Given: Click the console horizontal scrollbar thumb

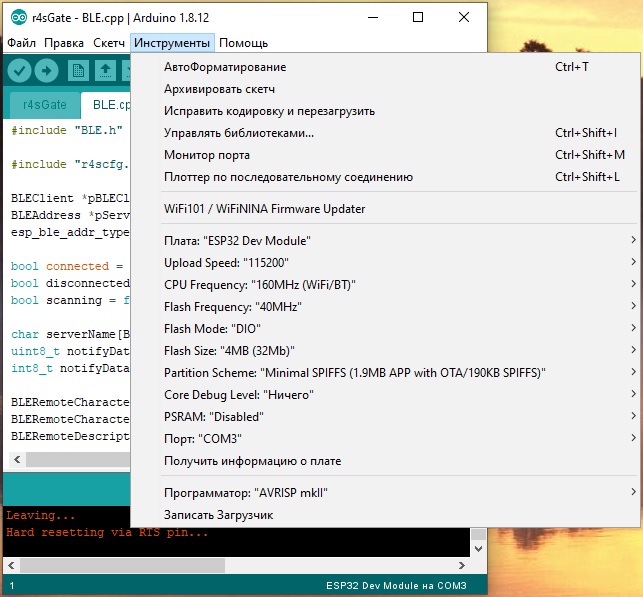Looking at the screenshot, I should tap(122, 565).
